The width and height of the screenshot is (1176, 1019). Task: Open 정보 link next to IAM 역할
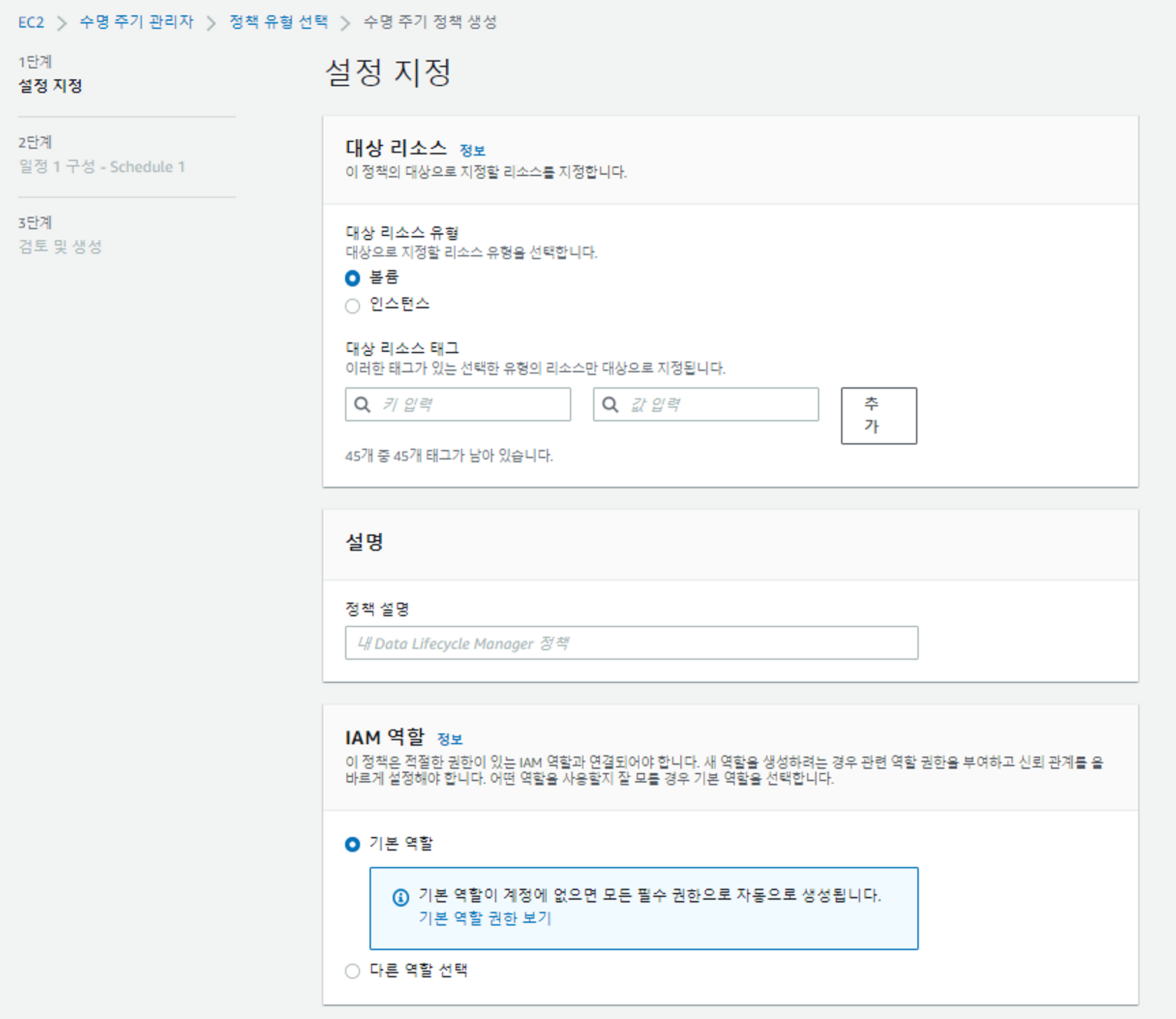450,739
